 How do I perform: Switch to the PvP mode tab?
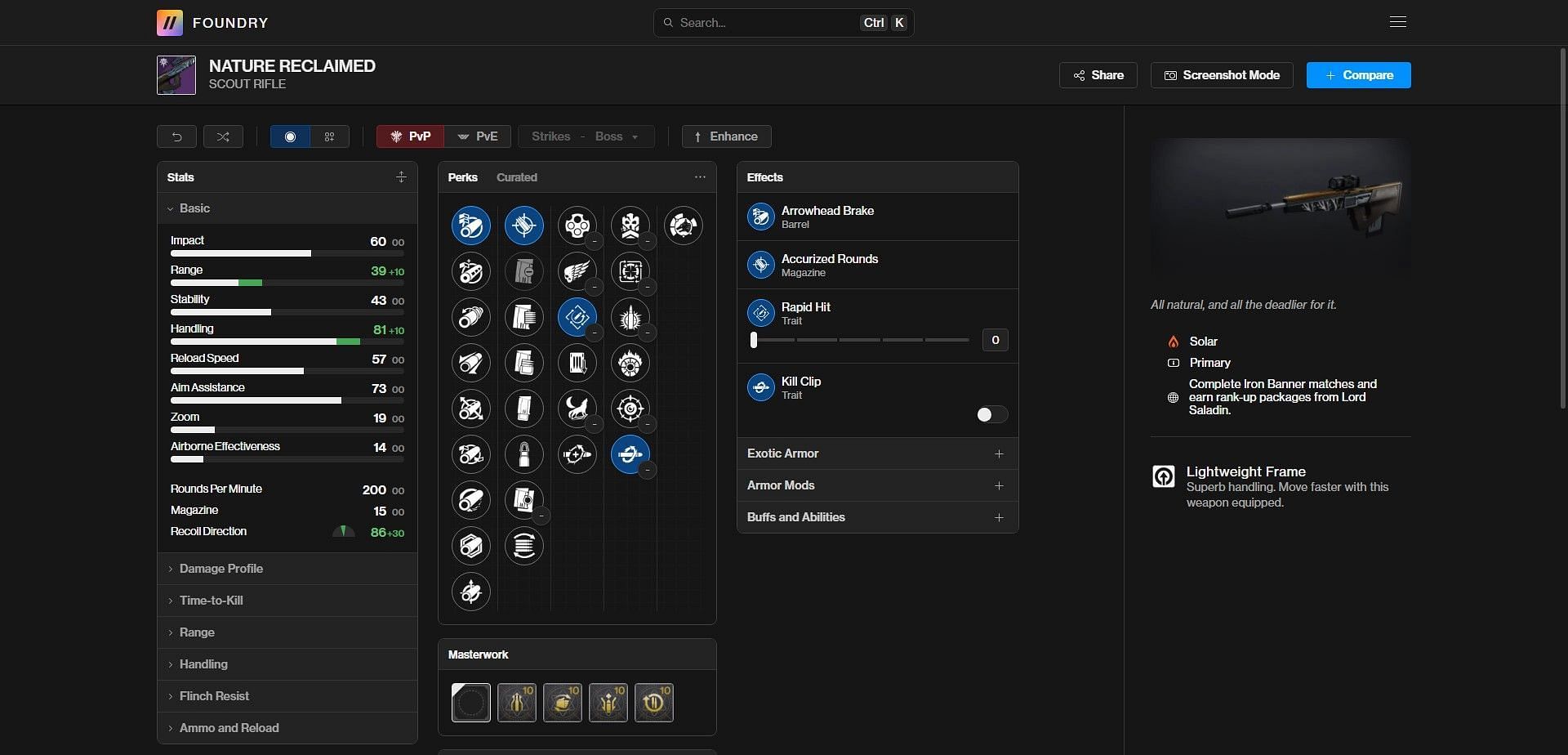pyautogui.click(x=410, y=136)
